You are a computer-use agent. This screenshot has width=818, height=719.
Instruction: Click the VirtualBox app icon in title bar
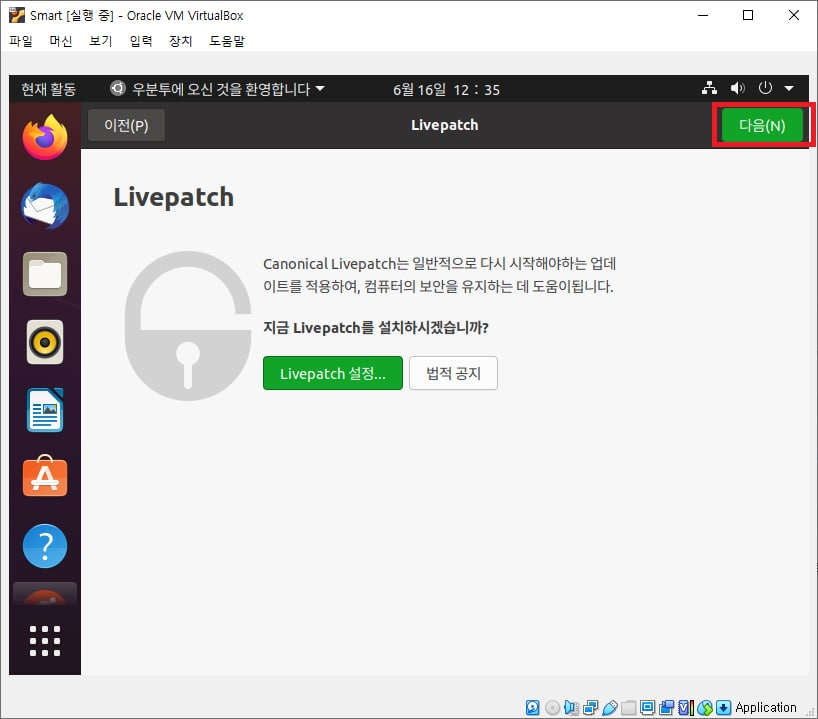pos(17,15)
